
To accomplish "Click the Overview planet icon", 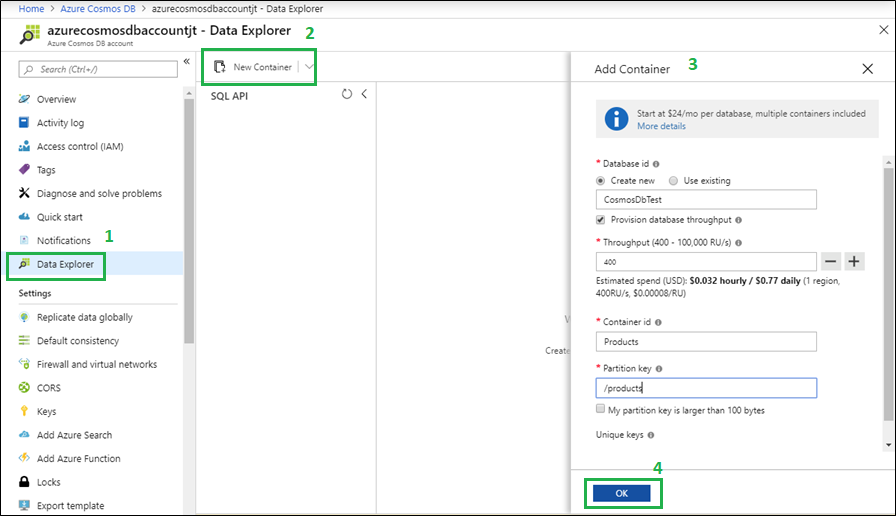I will point(24,99).
